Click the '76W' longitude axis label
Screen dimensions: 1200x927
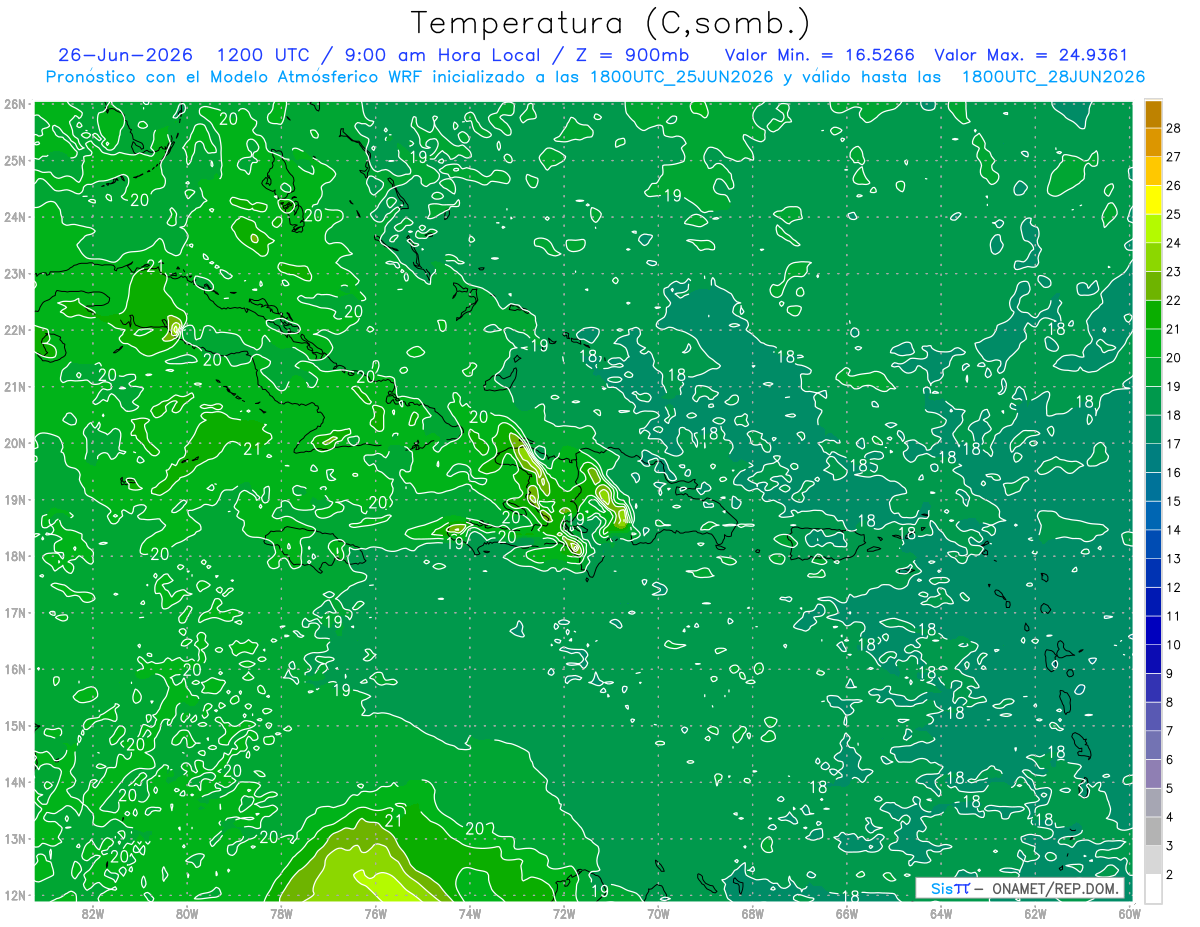pyautogui.click(x=375, y=912)
